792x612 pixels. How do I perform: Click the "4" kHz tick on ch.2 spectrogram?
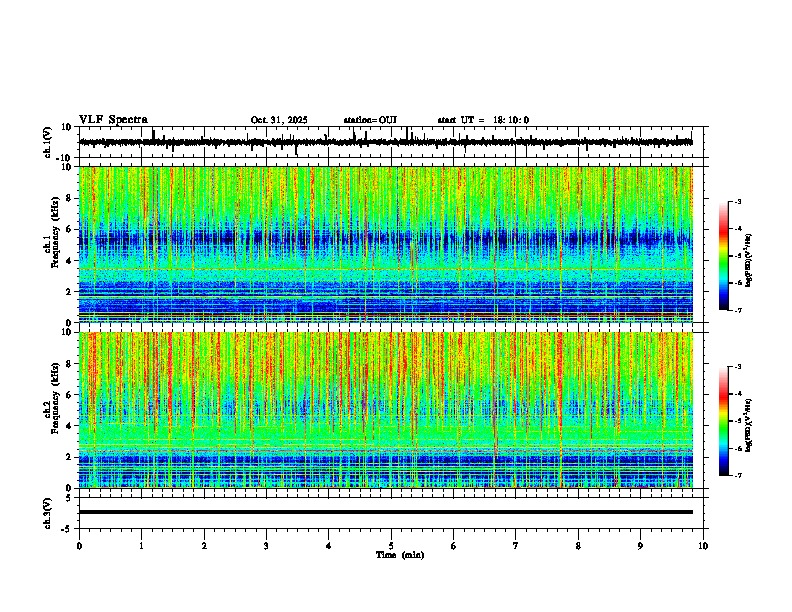point(70,426)
